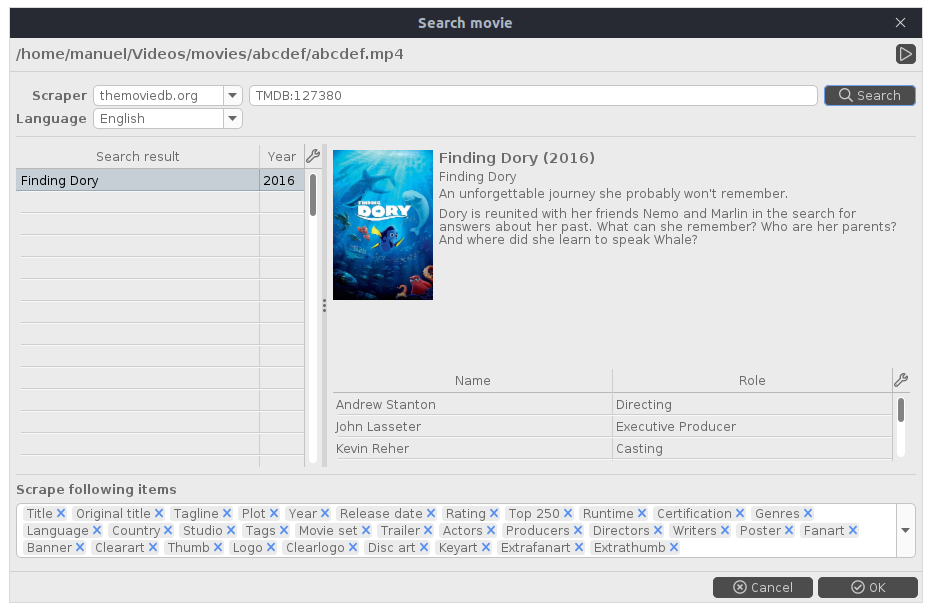Image resolution: width=932 pixels, height=612 pixels.
Task: Open the Scraper dropdown themoviedb.org
Action: point(232,96)
